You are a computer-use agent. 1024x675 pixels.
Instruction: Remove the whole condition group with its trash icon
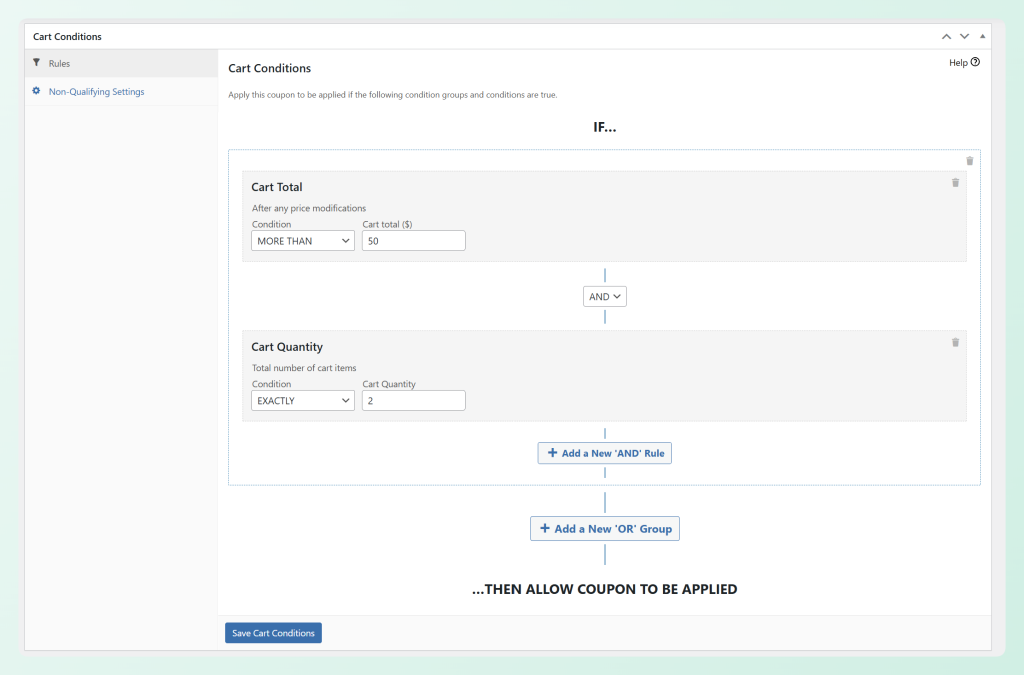pos(969,160)
